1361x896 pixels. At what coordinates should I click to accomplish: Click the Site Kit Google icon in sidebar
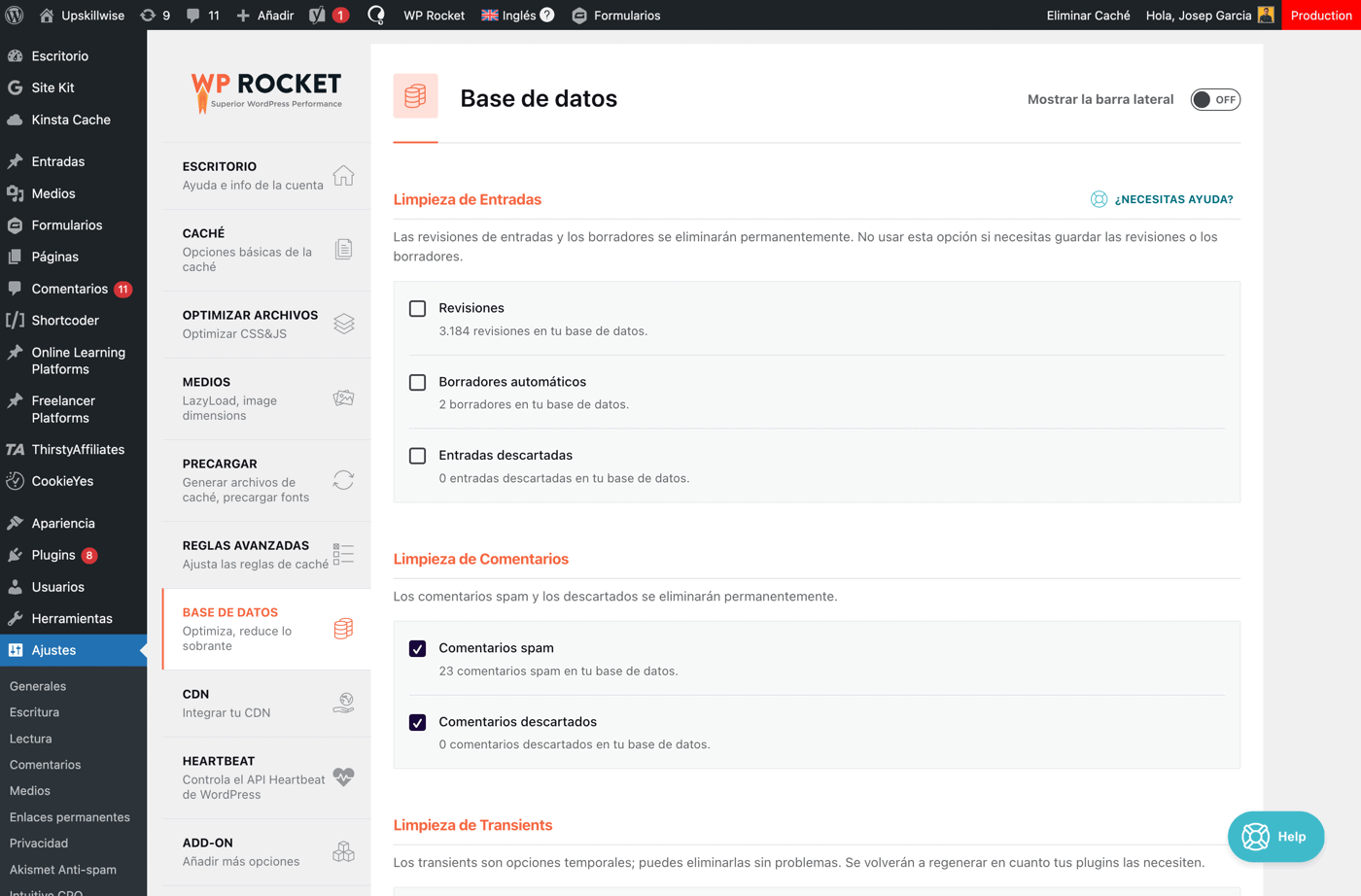coord(15,87)
